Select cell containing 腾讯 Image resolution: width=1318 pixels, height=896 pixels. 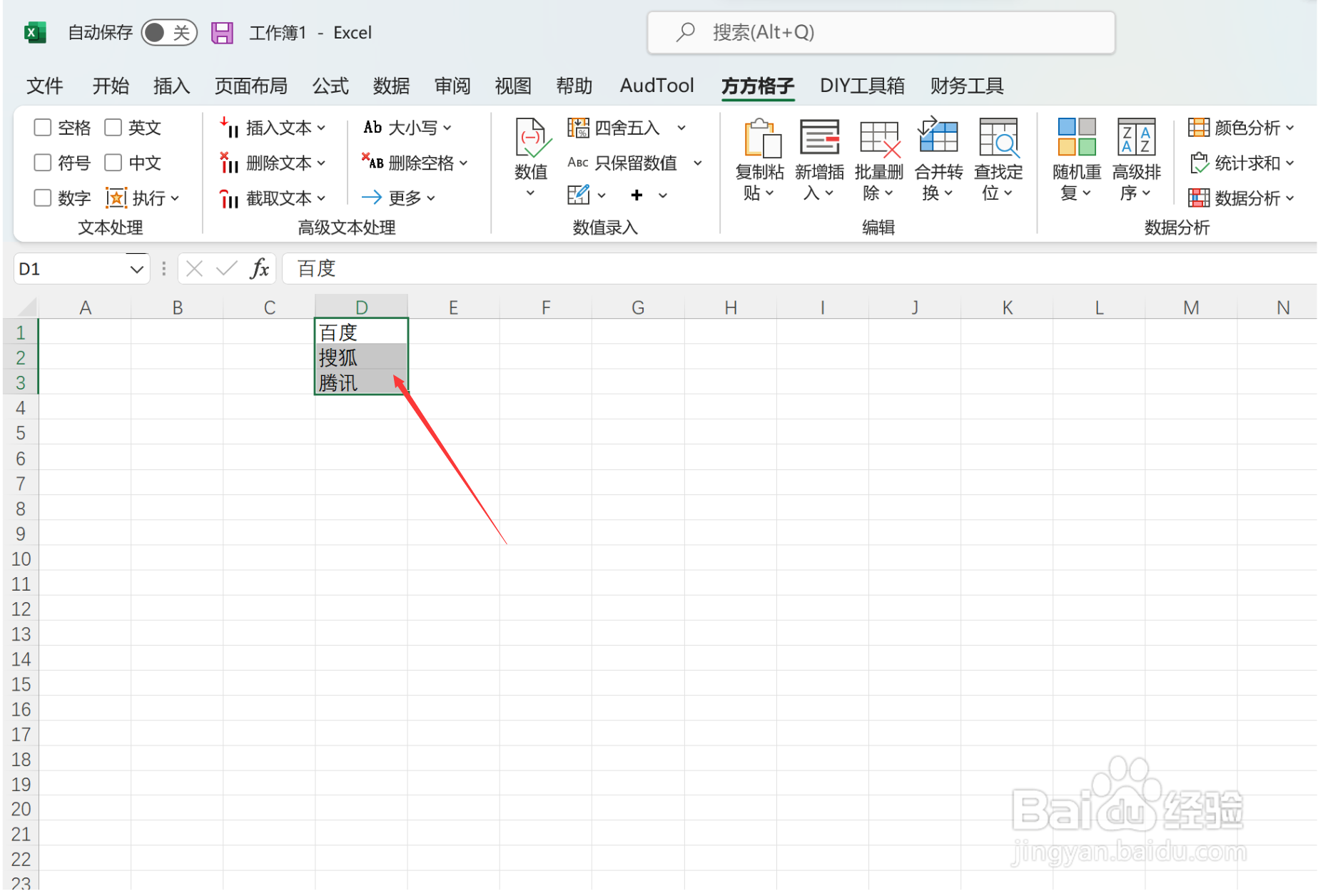(x=362, y=382)
